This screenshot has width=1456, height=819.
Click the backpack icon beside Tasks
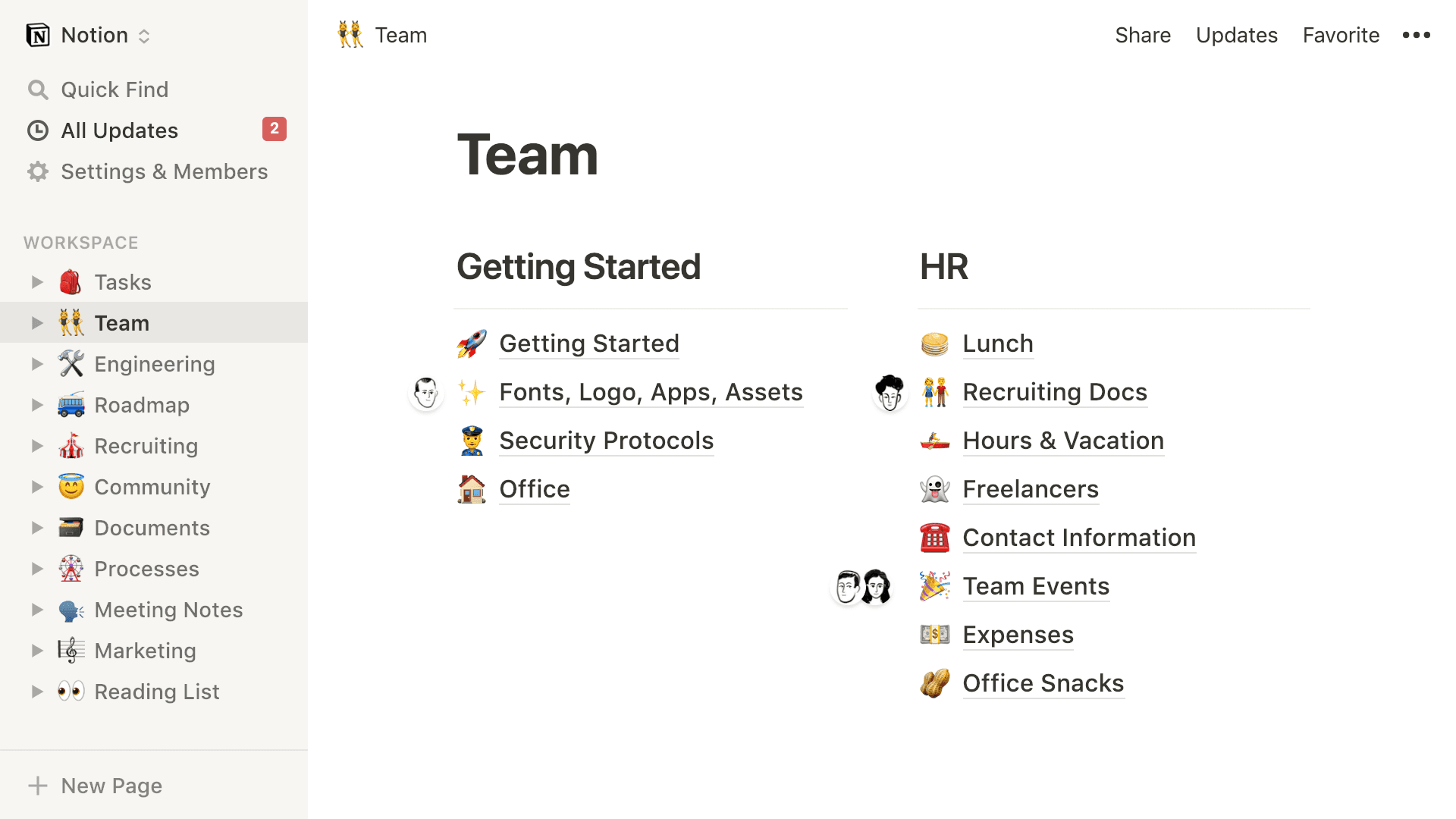pyautogui.click(x=71, y=281)
